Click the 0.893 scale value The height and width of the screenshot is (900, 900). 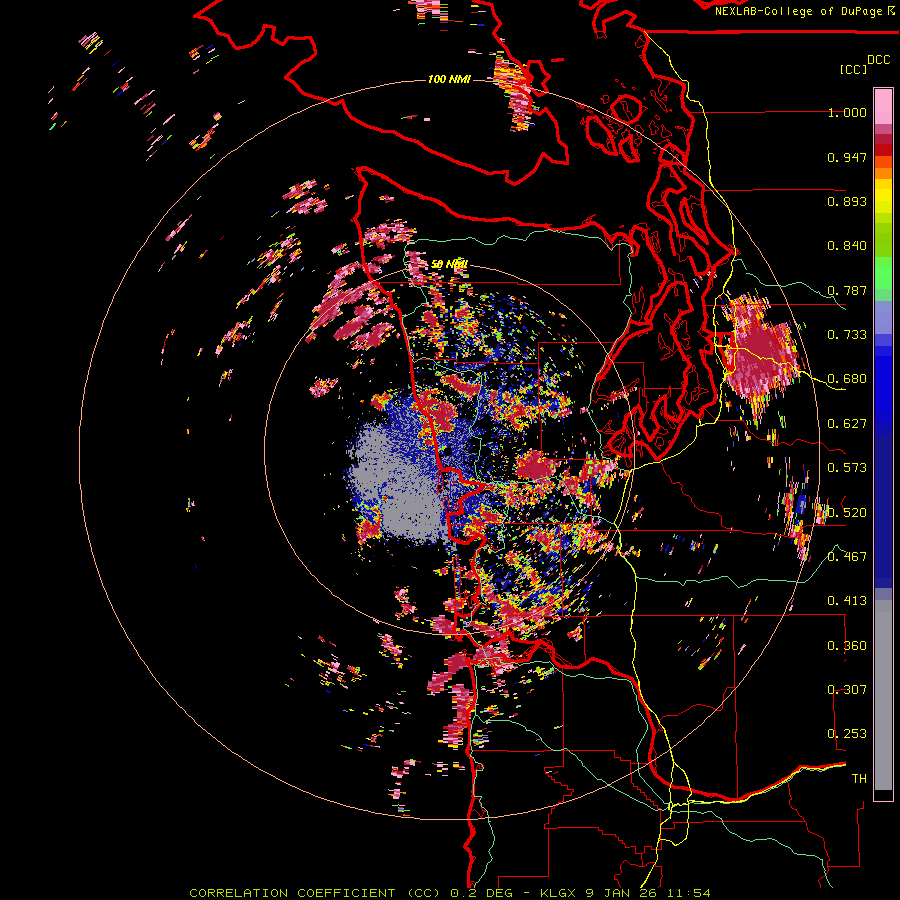(847, 201)
